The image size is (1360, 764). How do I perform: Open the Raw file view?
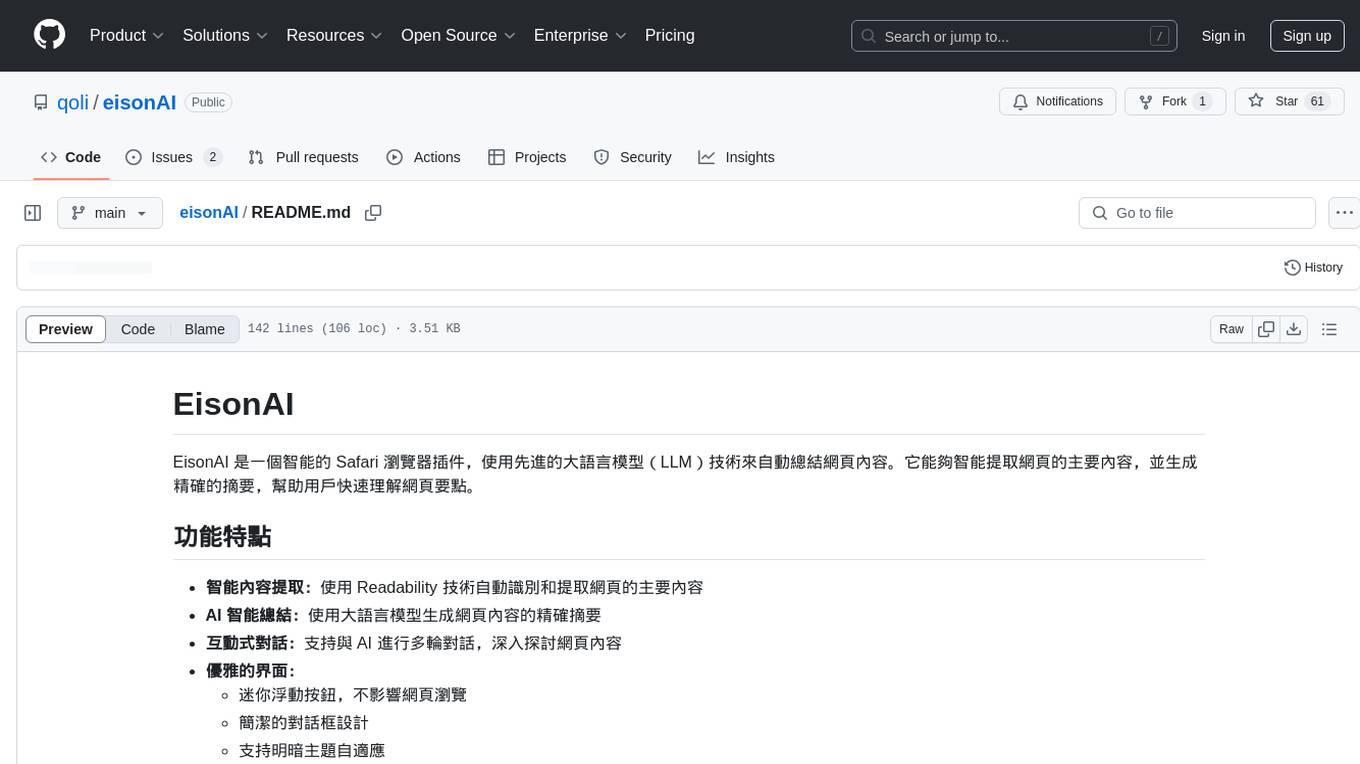(1231, 329)
